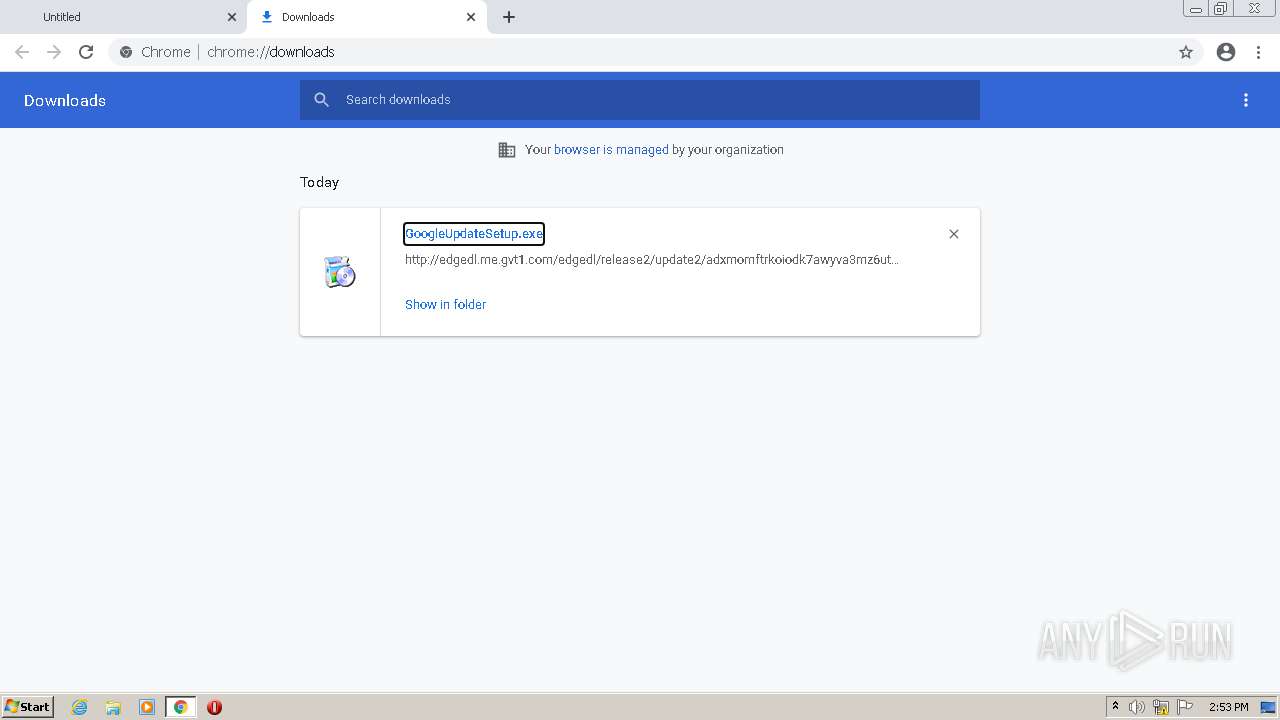1280x720 pixels.
Task: Click the organization building icon
Action: tap(507, 150)
